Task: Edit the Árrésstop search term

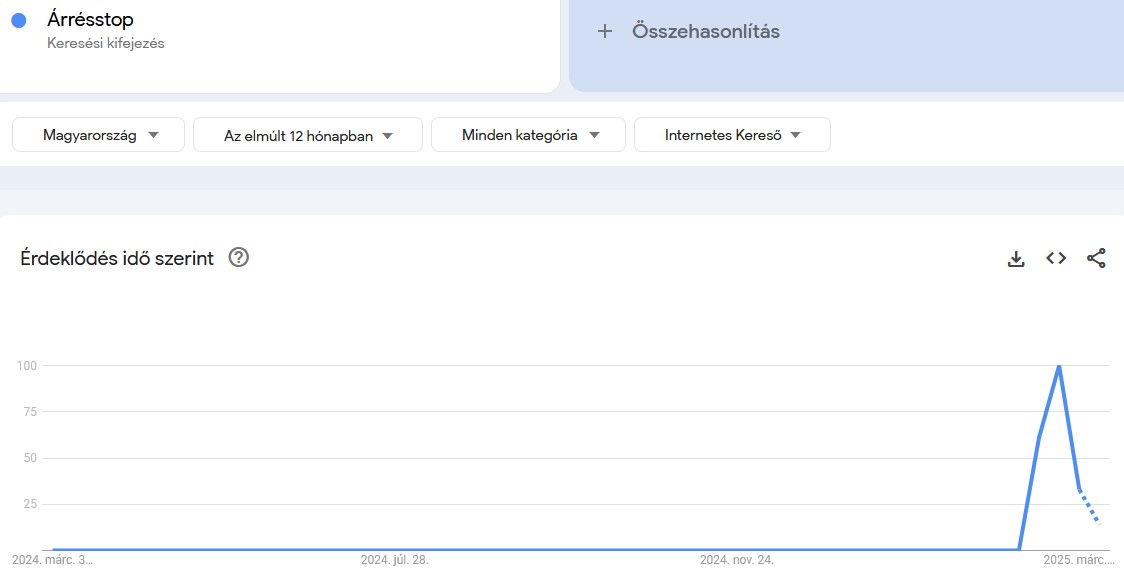Action: pos(90,19)
